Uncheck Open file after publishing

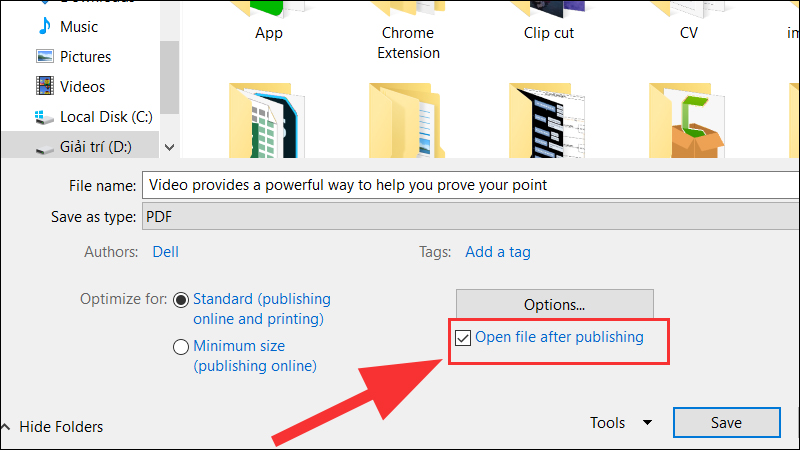tap(463, 338)
